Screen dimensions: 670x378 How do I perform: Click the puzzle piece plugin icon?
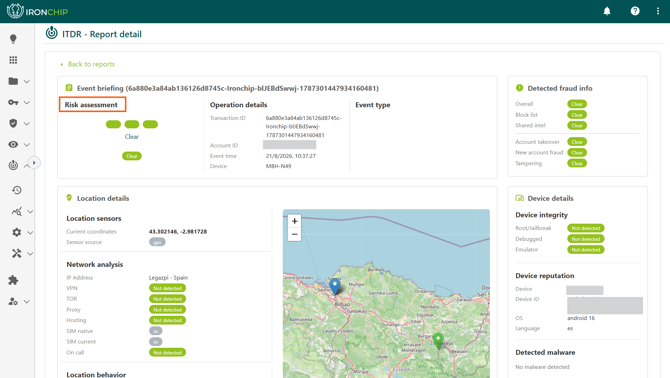(x=13, y=280)
